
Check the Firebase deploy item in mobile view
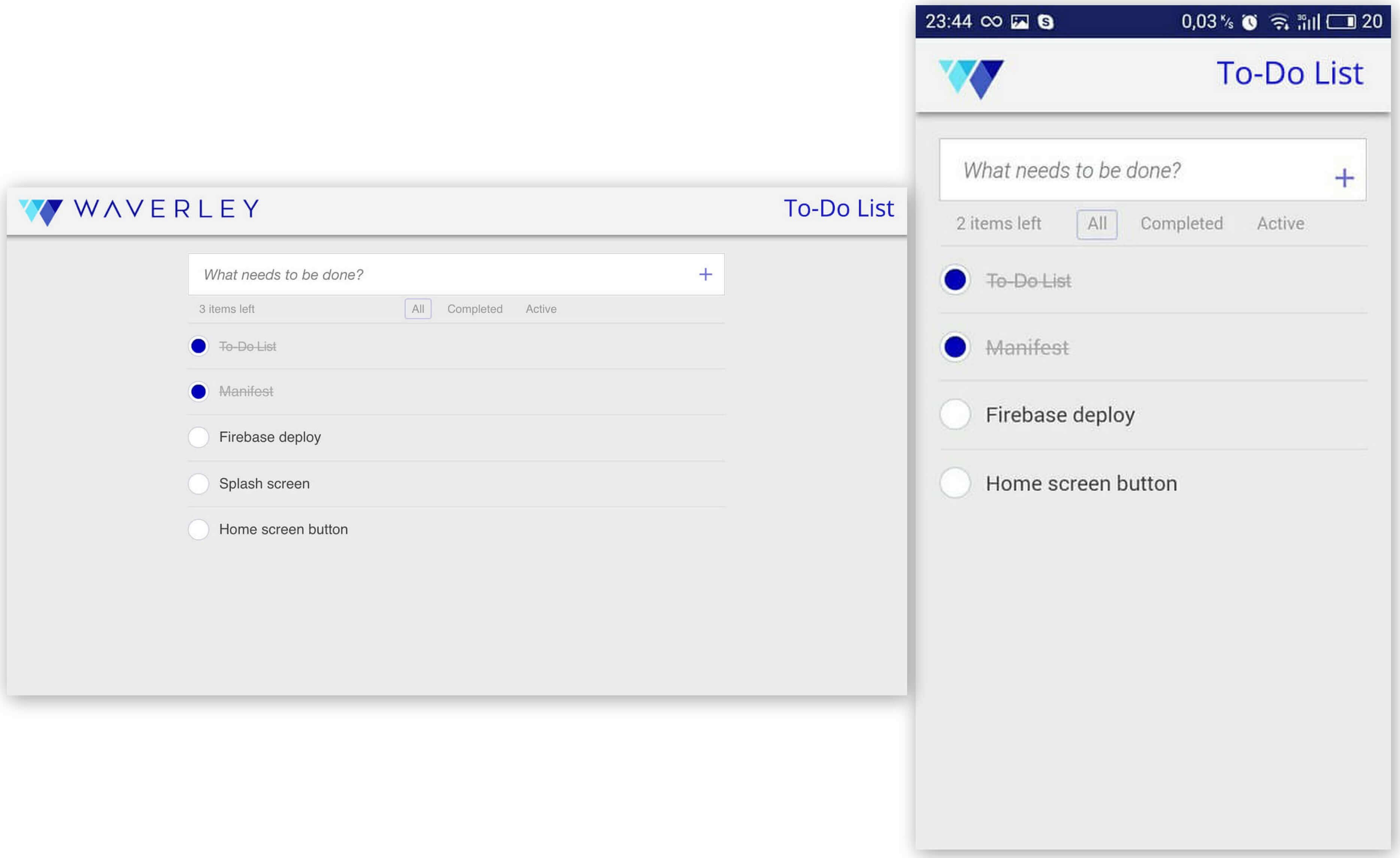coord(955,414)
